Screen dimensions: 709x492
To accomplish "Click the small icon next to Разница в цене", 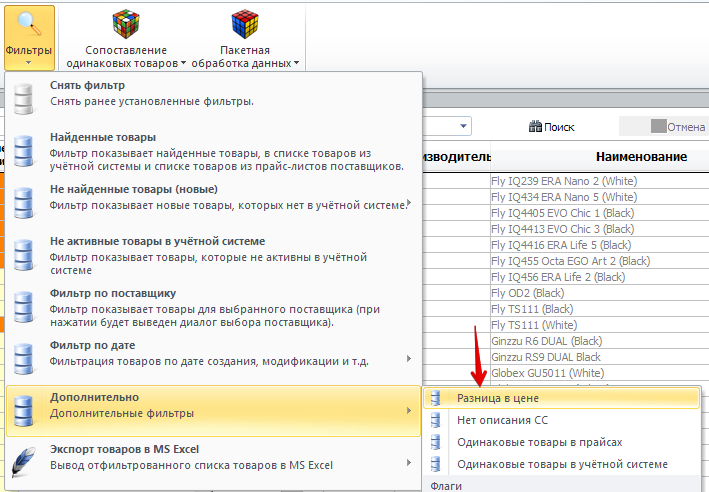I will 435,398.
